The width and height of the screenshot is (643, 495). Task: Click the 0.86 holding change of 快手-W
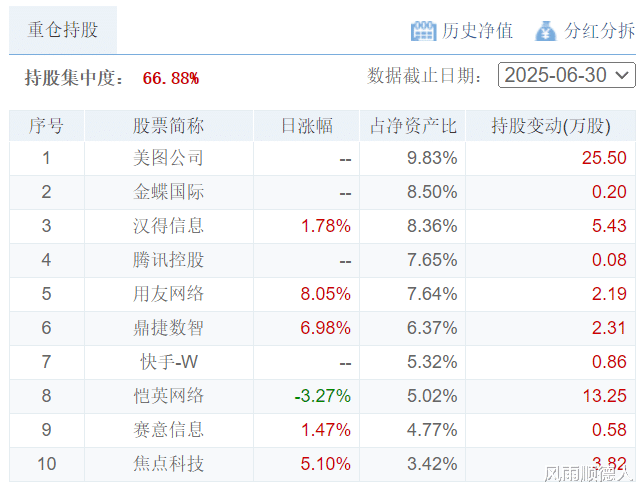tap(609, 362)
